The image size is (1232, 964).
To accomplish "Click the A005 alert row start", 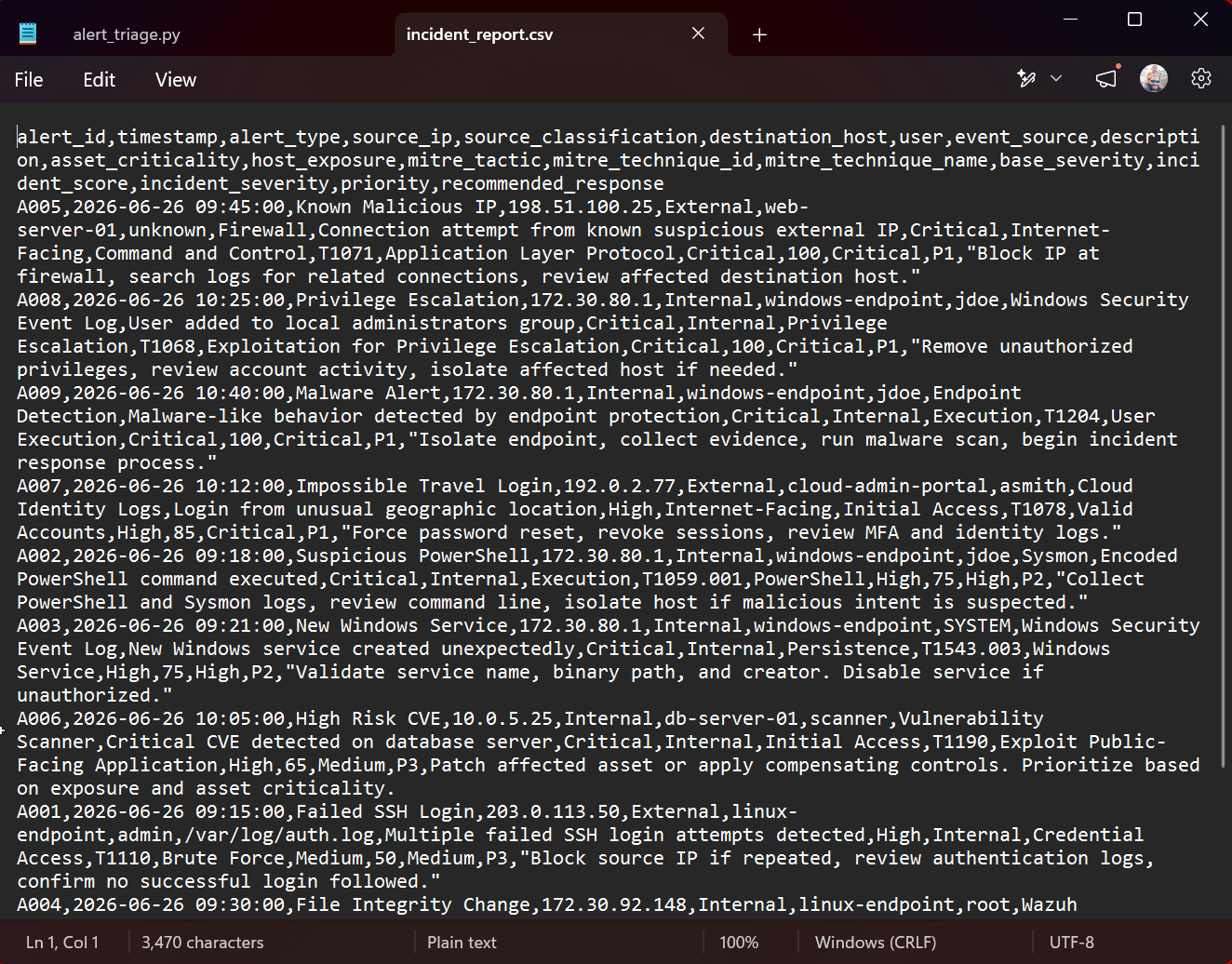I will point(39,207).
